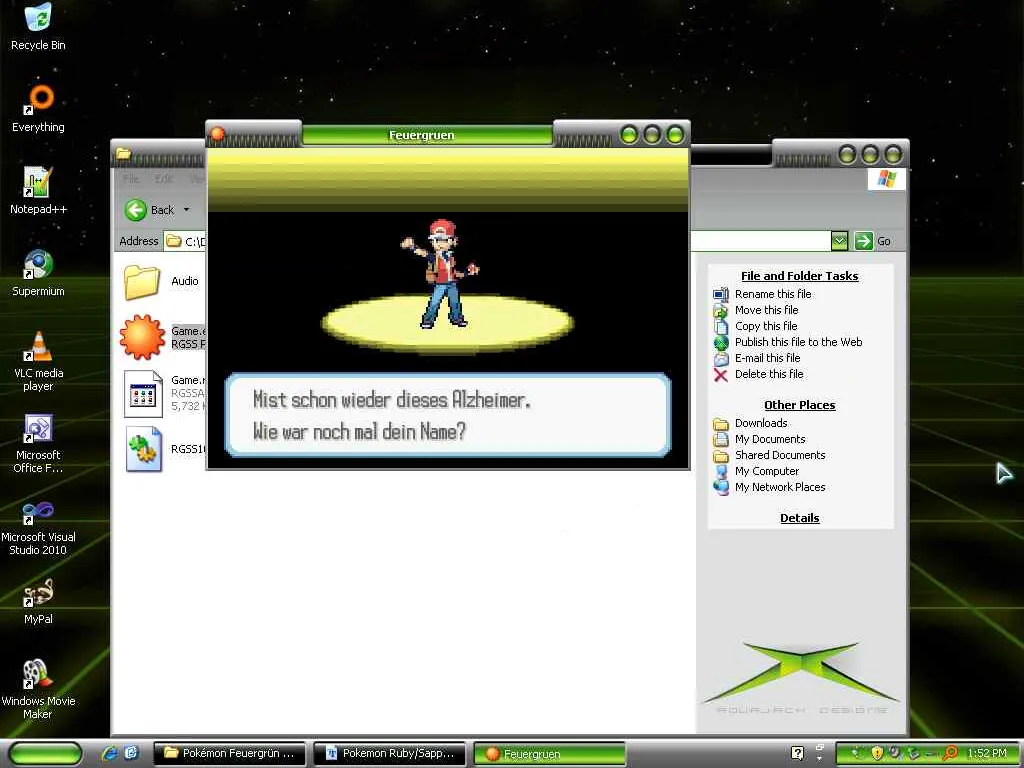Click Move this file

coord(766,310)
